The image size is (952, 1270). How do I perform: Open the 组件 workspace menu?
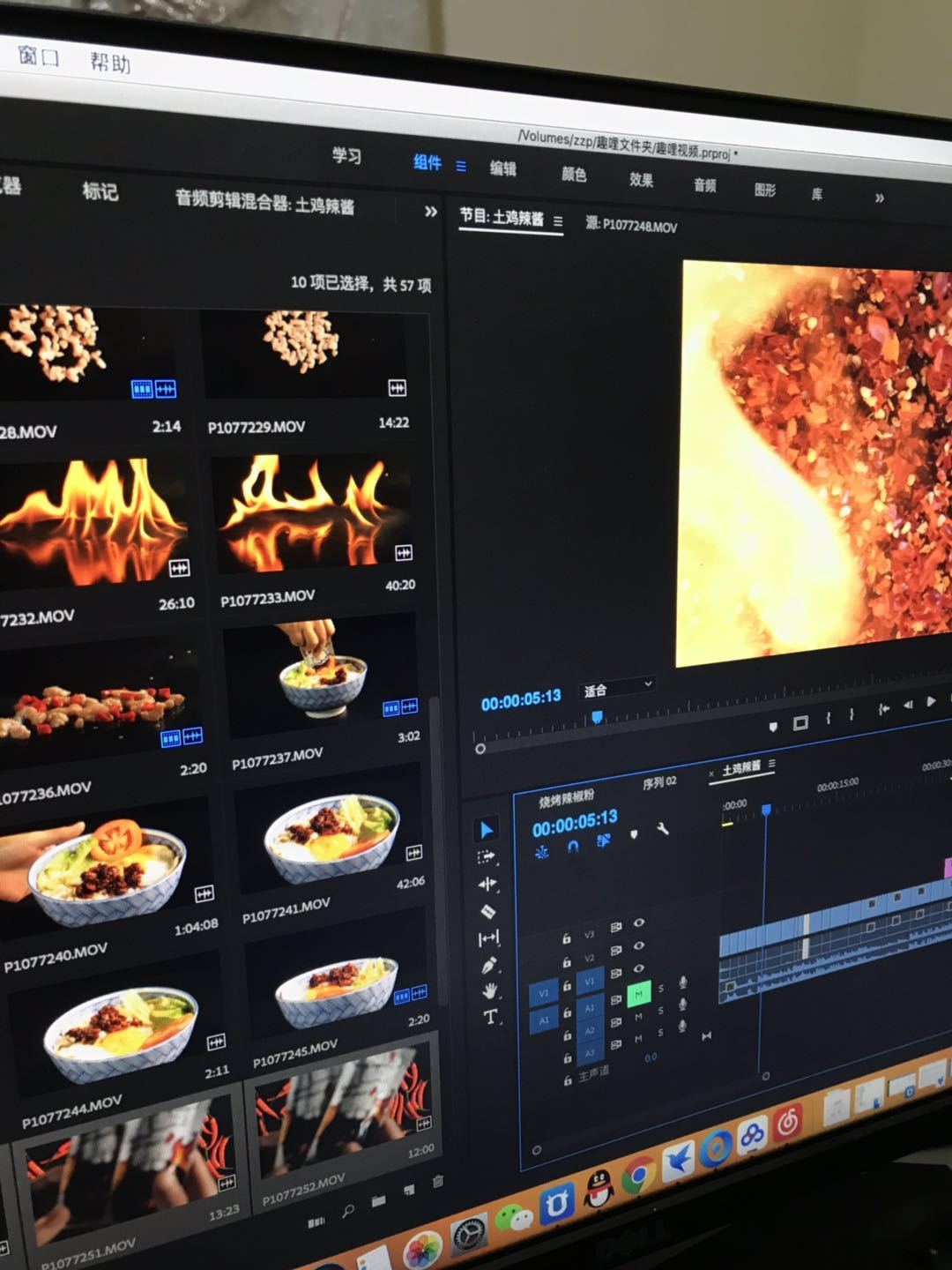(461, 165)
